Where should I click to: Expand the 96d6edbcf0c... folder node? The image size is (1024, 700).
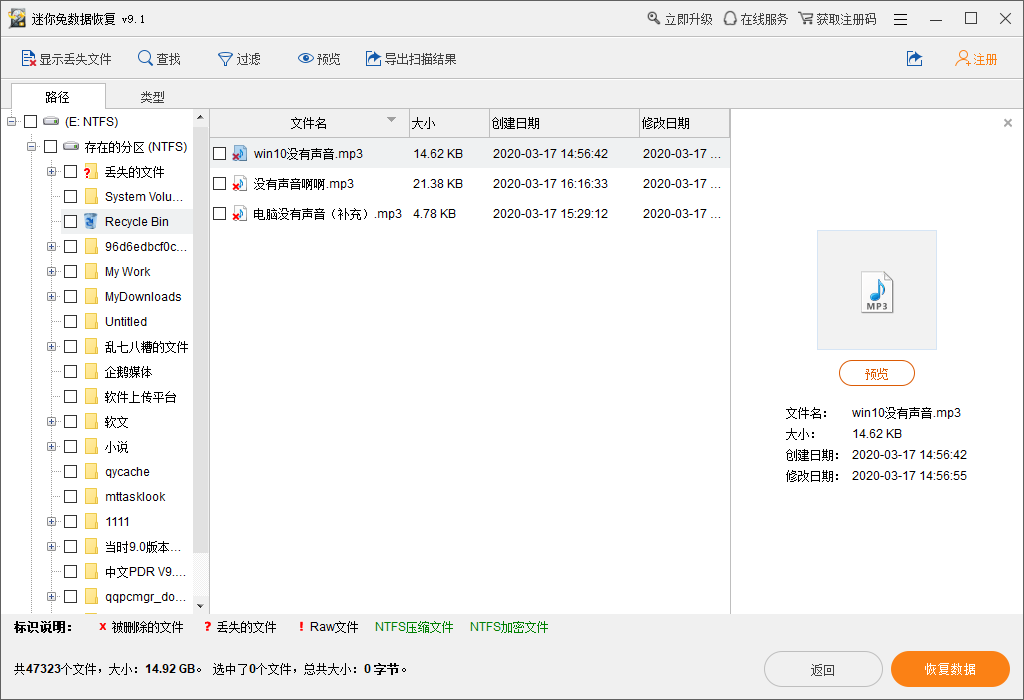[51, 247]
